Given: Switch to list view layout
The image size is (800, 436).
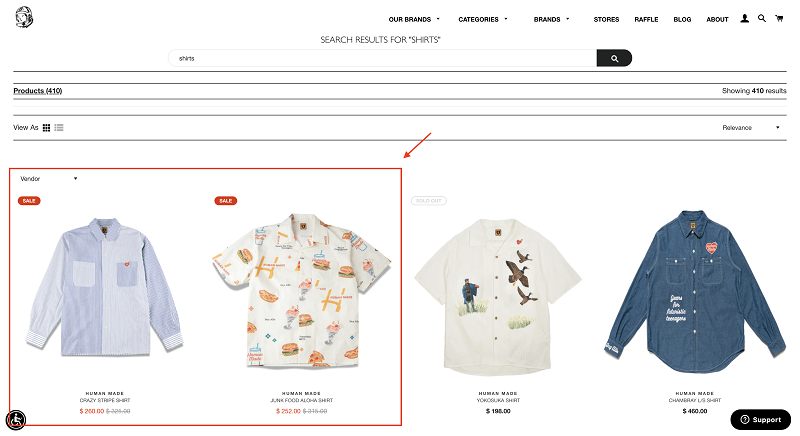Looking at the screenshot, I should point(59,128).
